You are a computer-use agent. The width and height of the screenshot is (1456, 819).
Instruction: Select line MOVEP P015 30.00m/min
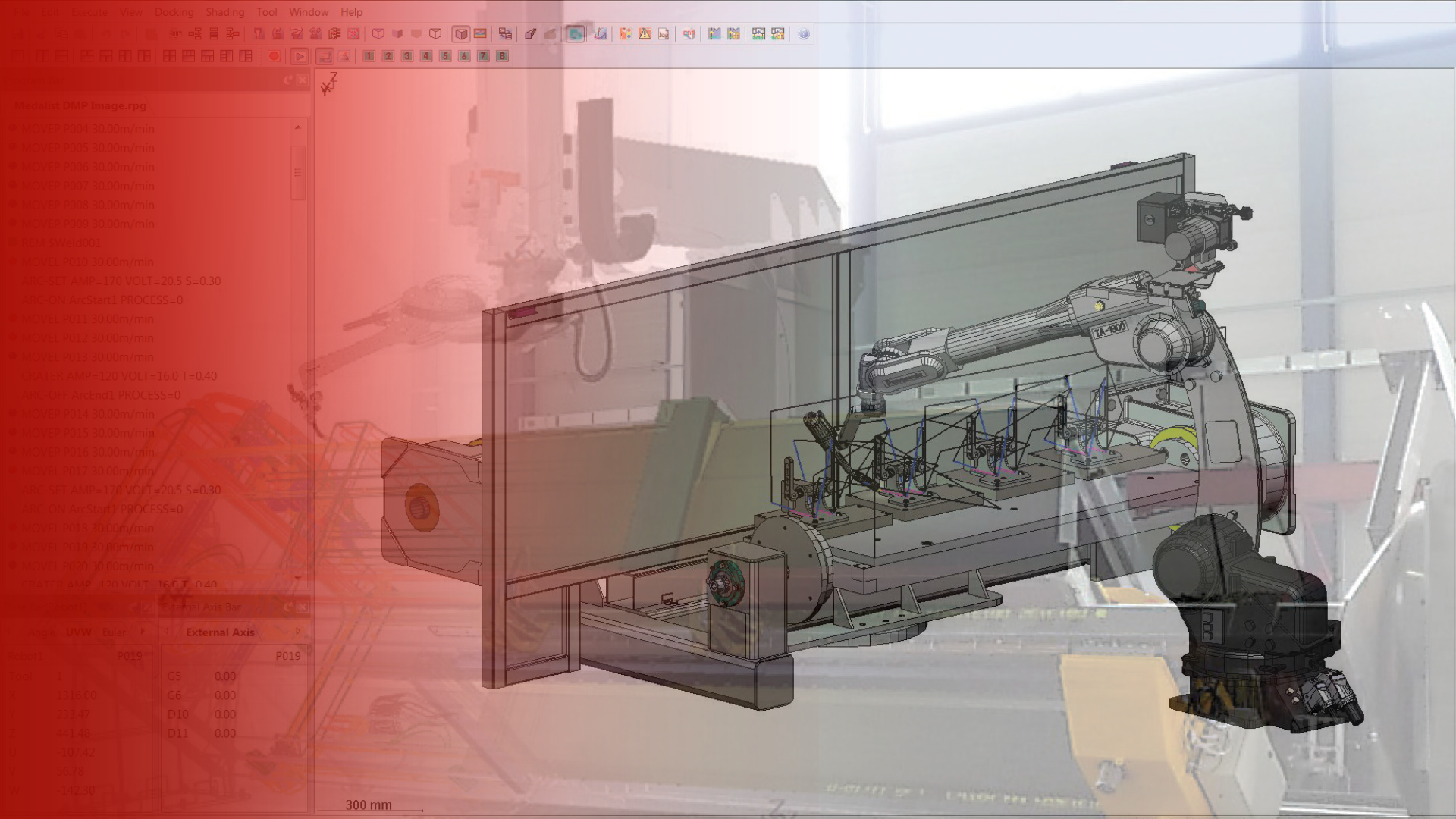[87, 433]
